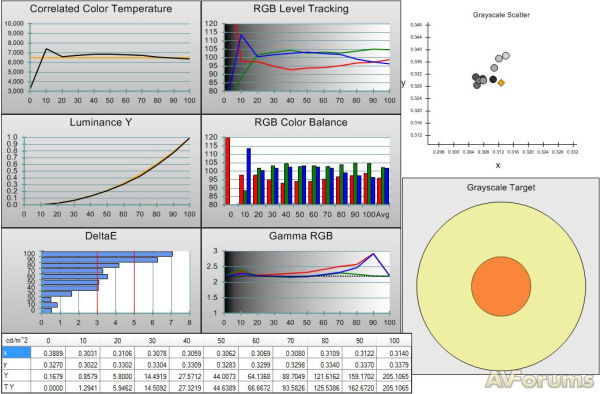
Task: Select the 100 column header in data table
Action: tap(394, 340)
